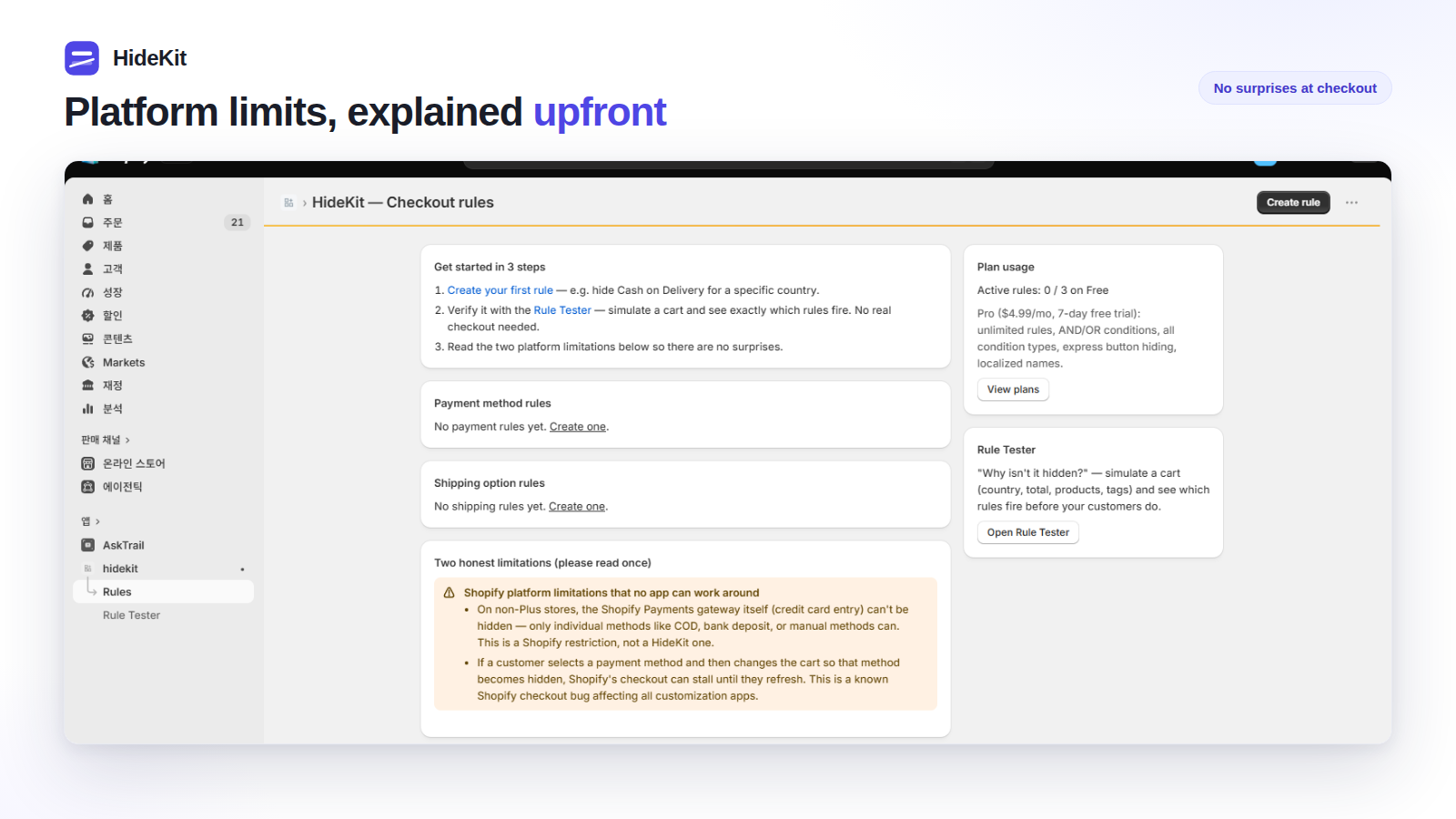
Task: Click the 제품 products tag icon
Action: (x=88, y=246)
